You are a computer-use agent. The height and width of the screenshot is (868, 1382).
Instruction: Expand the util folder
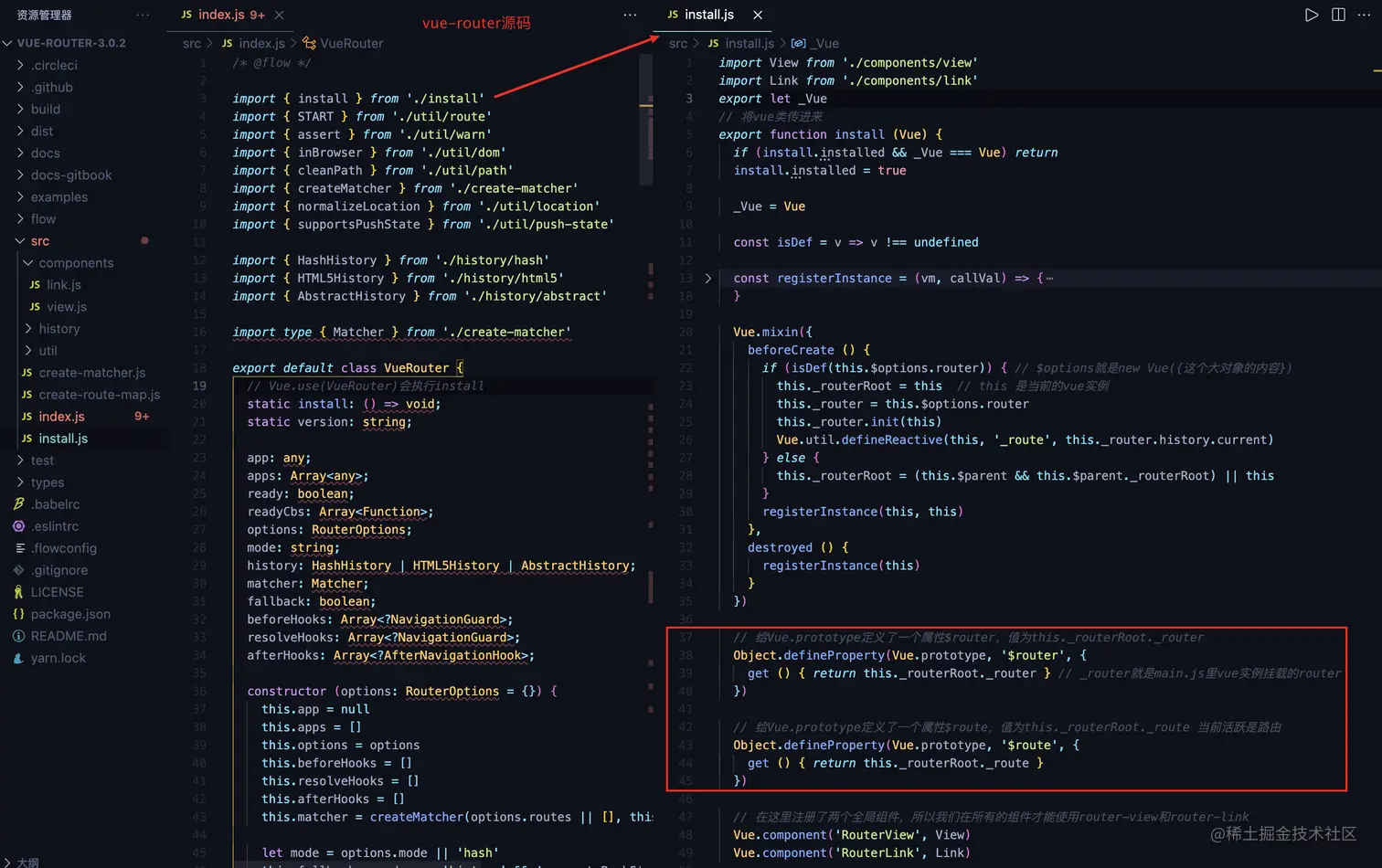(x=28, y=351)
